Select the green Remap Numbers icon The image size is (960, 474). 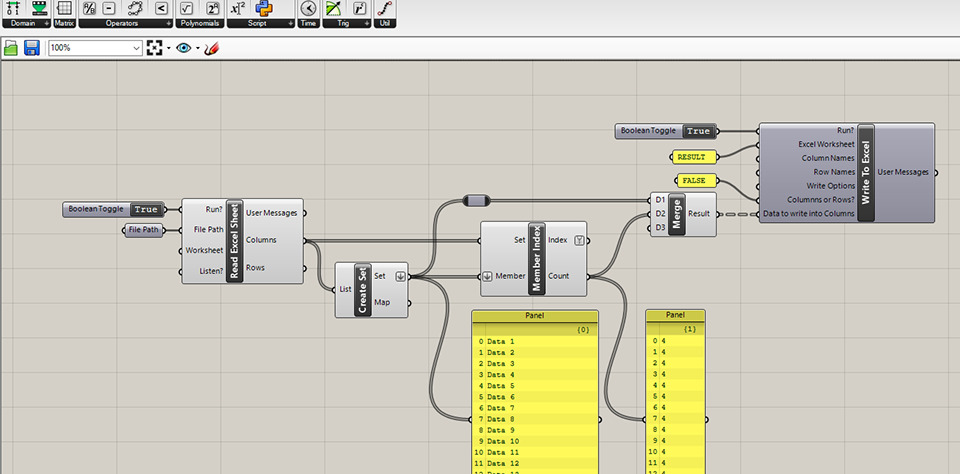(39, 8)
